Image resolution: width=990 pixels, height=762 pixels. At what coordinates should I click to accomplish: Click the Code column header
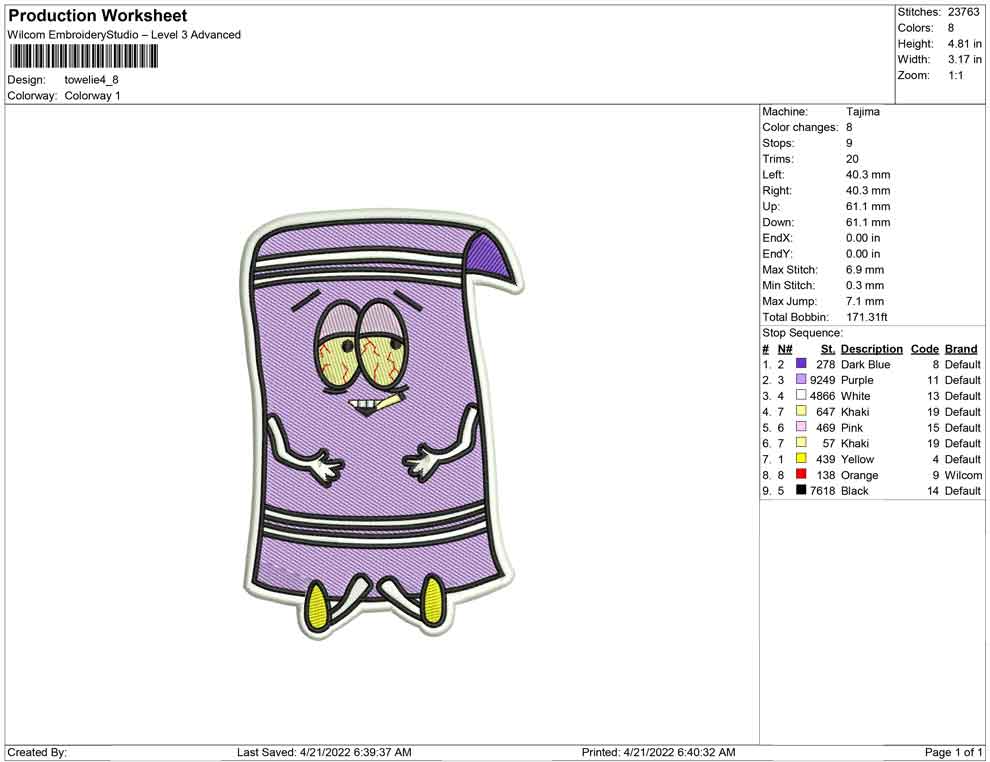click(924, 349)
